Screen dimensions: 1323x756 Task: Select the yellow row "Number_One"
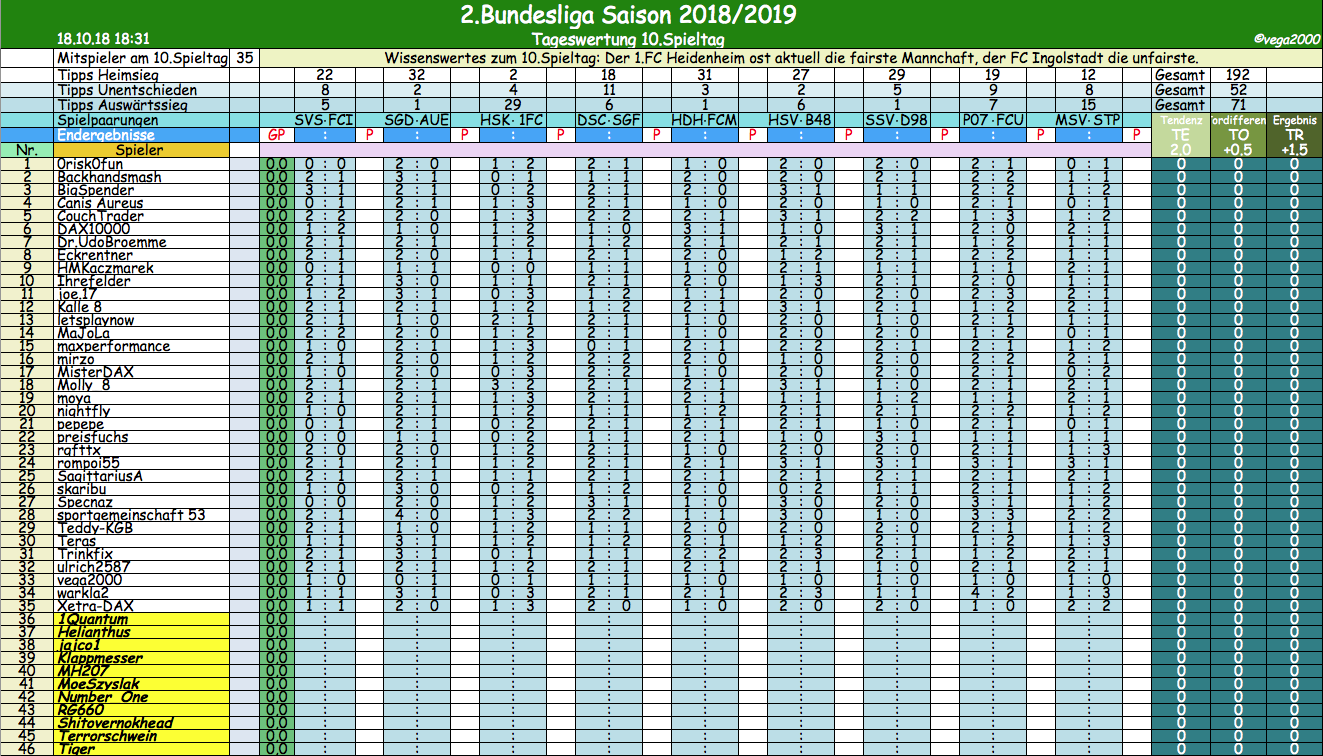142,697
